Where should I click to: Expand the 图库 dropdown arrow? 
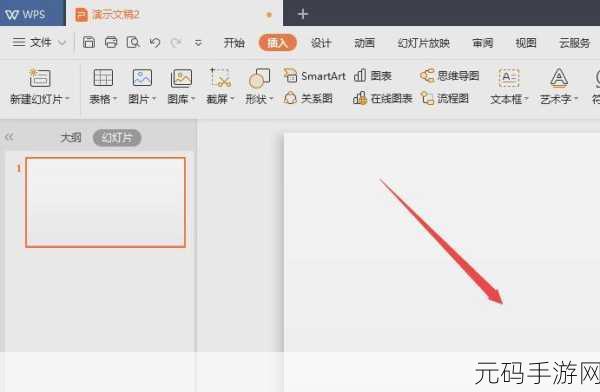pos(193,99)
